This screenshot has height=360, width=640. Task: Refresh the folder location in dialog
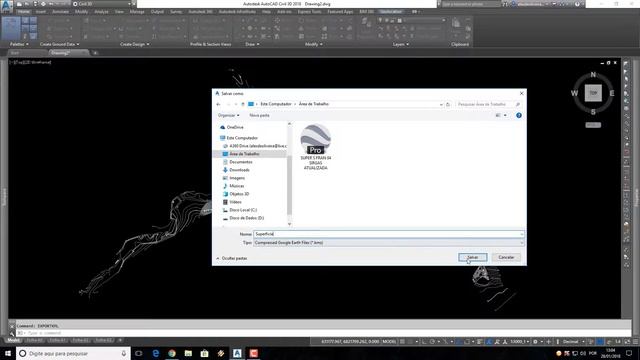448,104
